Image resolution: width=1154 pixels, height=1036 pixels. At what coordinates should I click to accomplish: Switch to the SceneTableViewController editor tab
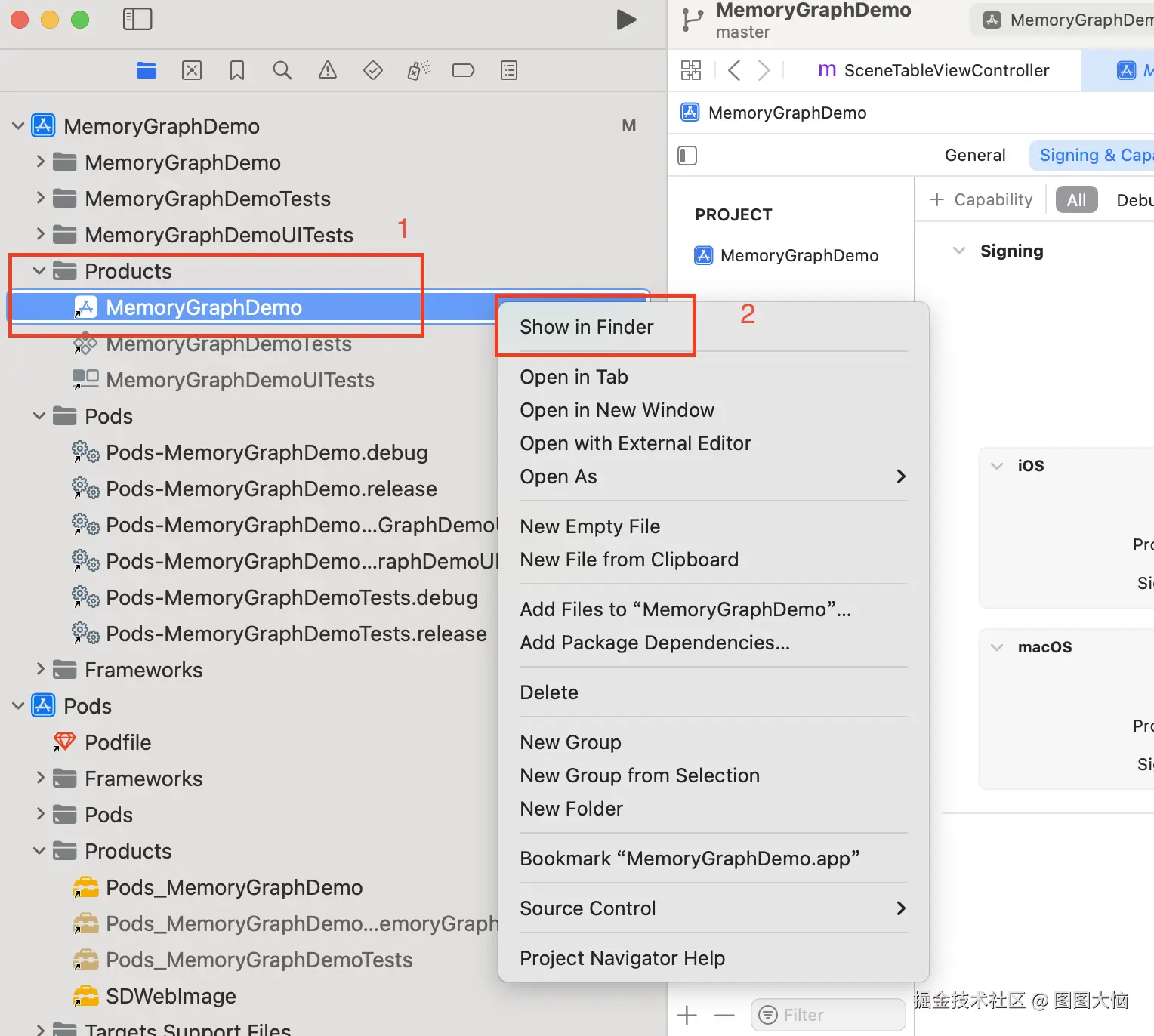pos(933,70)
